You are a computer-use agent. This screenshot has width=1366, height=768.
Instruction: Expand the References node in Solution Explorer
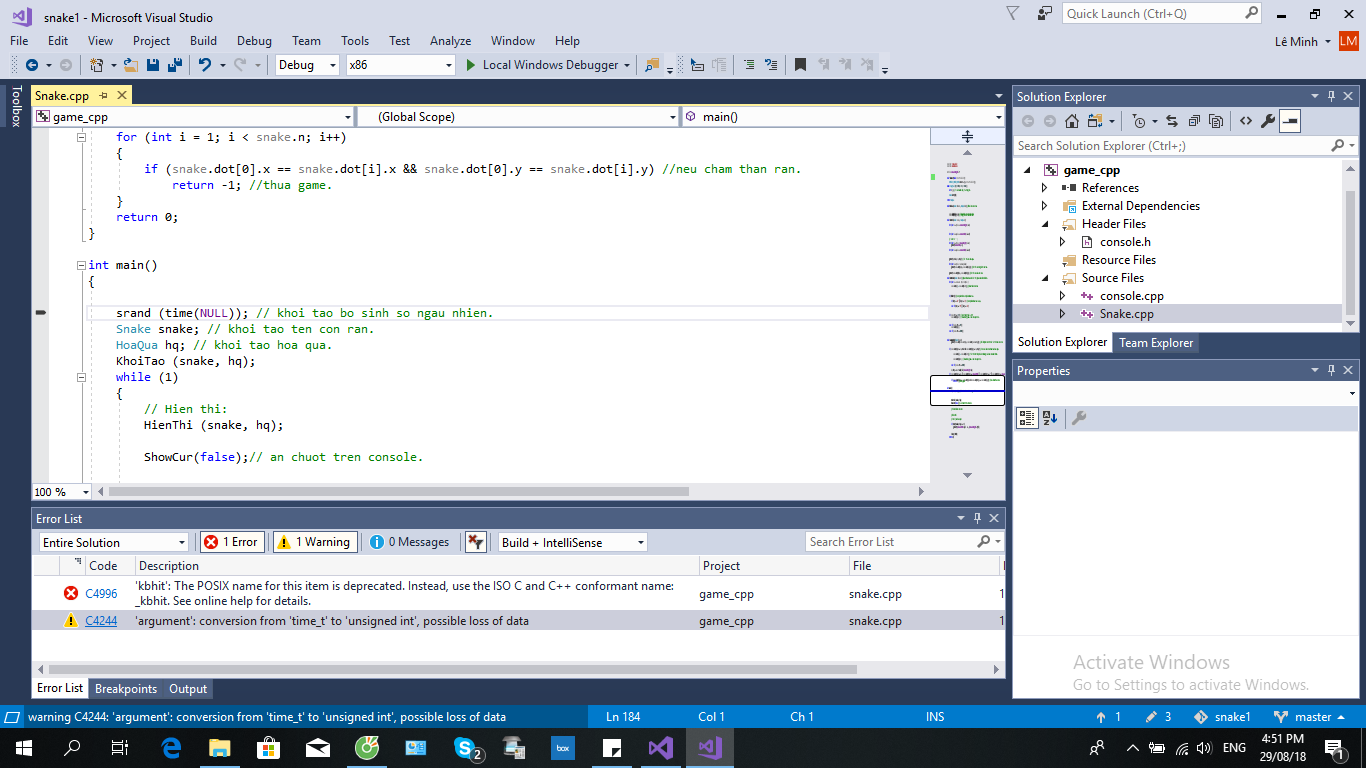pyautogui.click(x=1045, y=188)
